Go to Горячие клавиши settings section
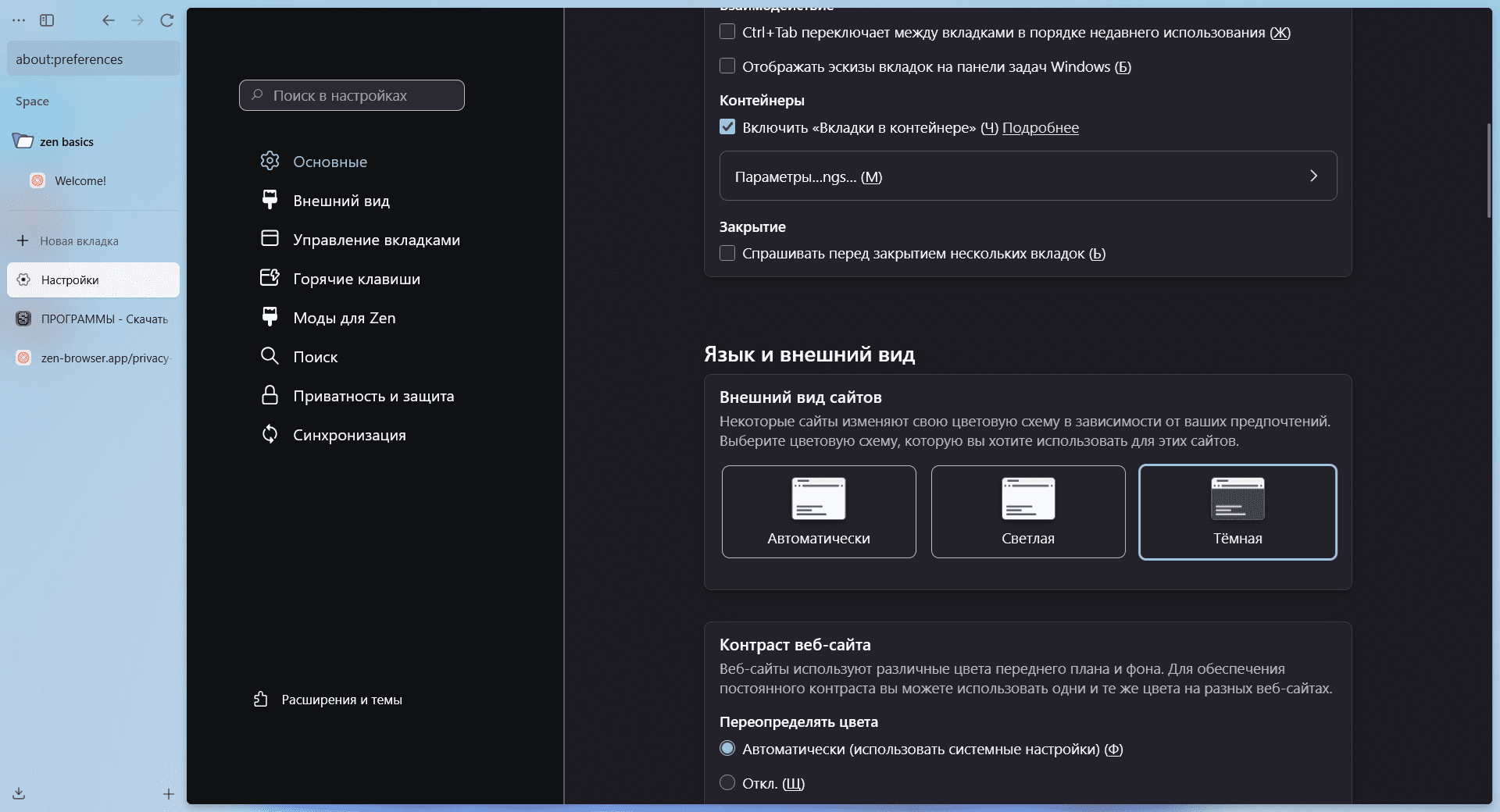The width and height of the screenshot is (1500, 812). [x=356, y=279]
